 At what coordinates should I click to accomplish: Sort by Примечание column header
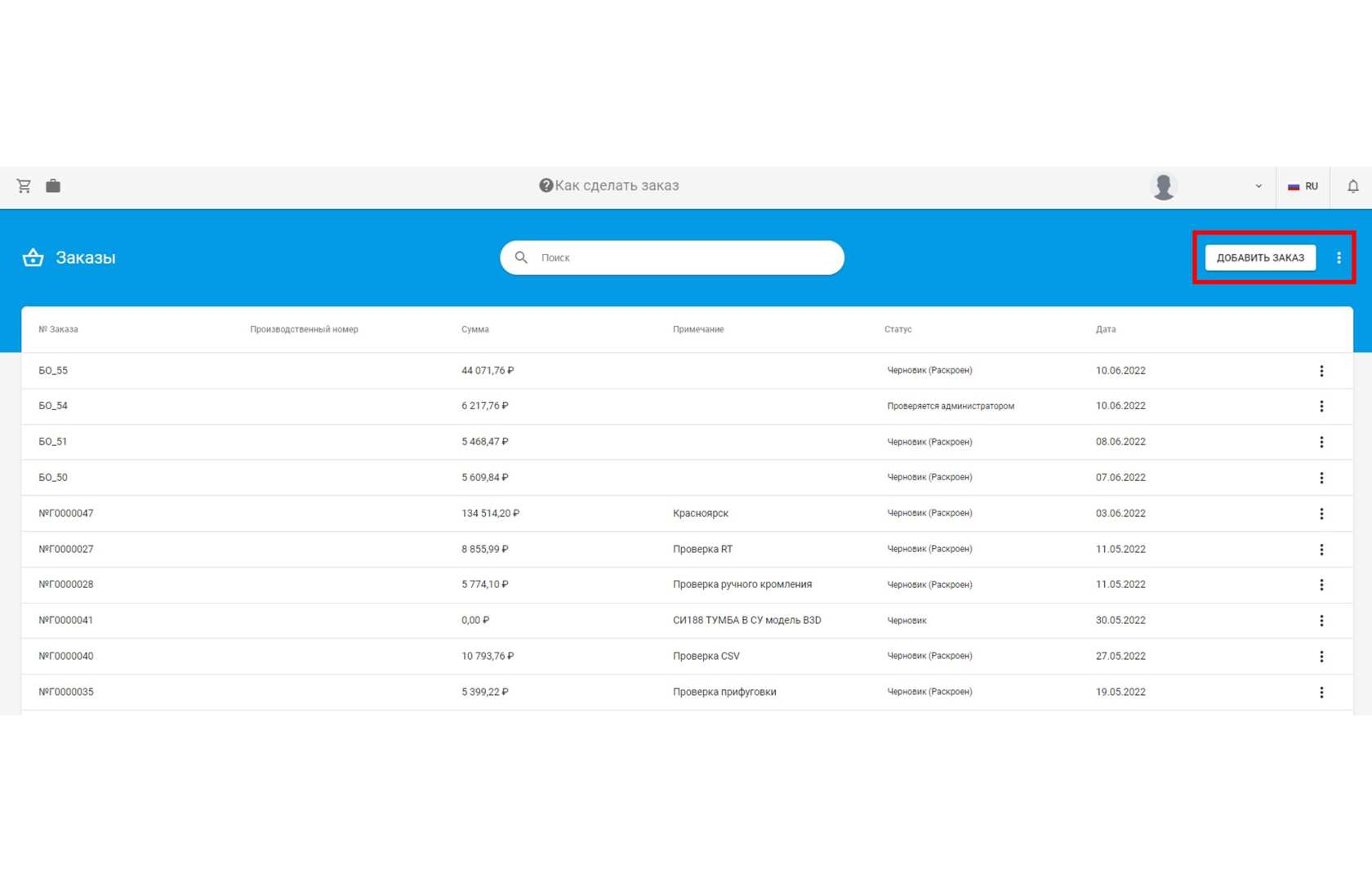[698, 329]
